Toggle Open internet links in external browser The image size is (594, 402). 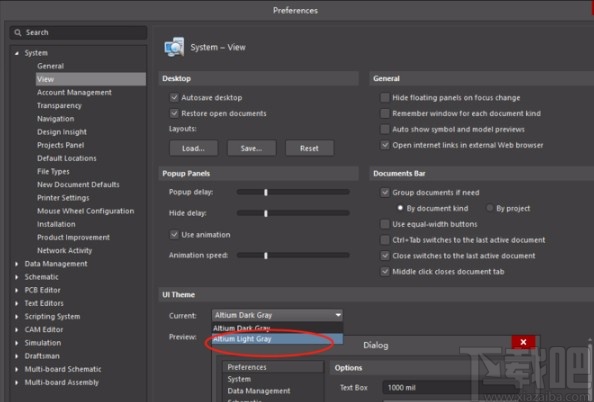click(x=385, y=145)
